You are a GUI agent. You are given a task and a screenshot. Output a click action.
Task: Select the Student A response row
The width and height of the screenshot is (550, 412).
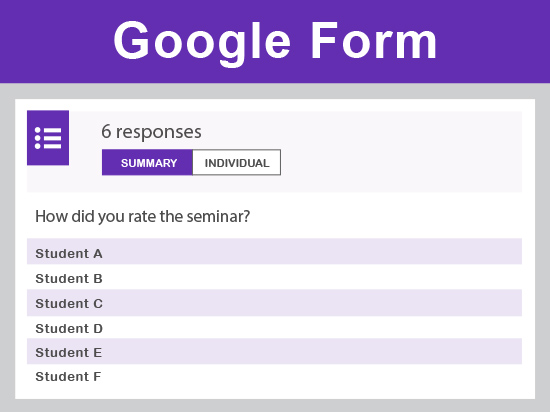tap(274, 251)
